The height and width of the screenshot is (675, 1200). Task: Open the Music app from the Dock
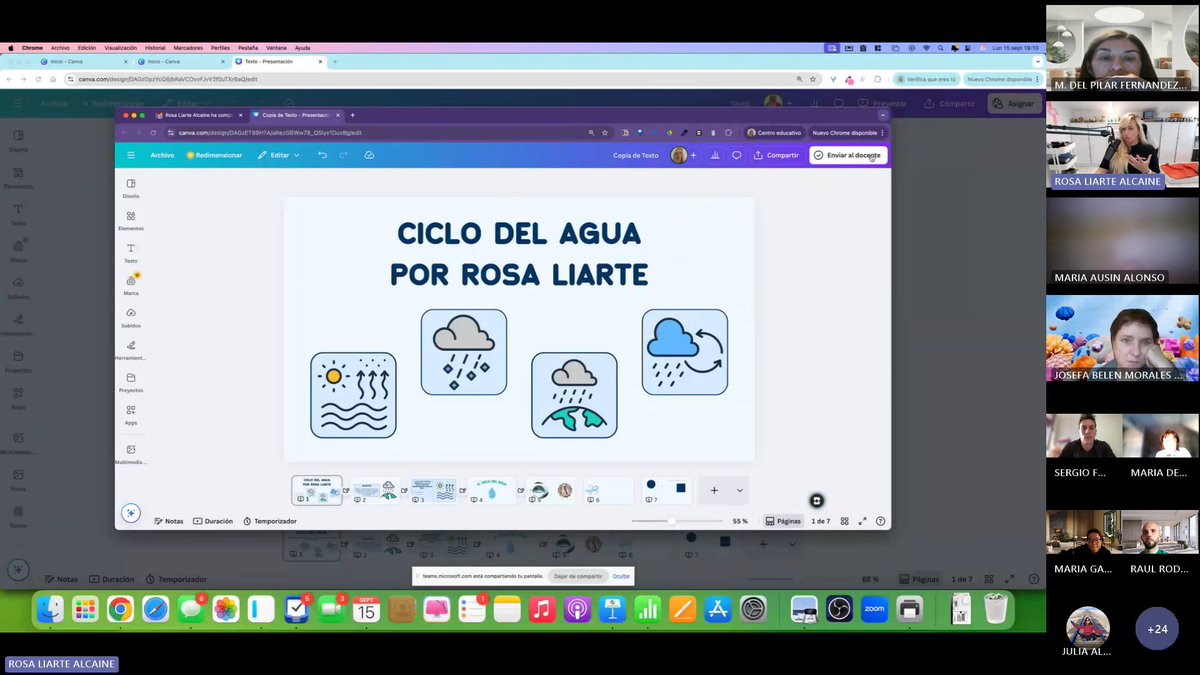pyautogui.click(x=542, y=609)
